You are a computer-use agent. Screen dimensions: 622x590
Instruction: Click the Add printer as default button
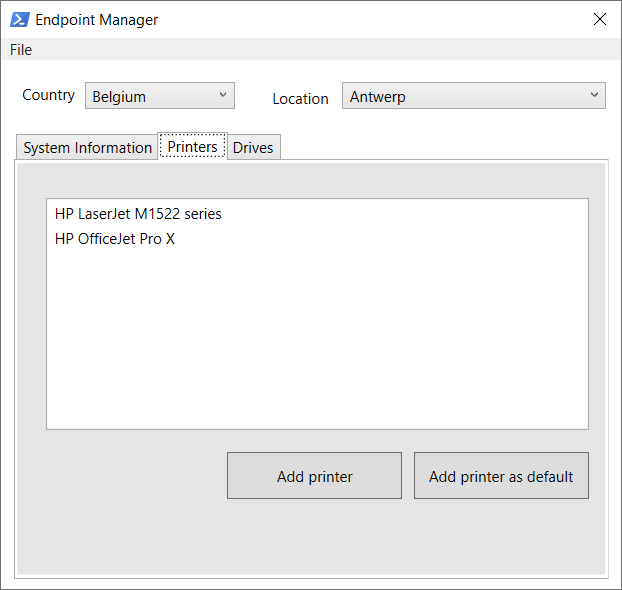[501, 475]
